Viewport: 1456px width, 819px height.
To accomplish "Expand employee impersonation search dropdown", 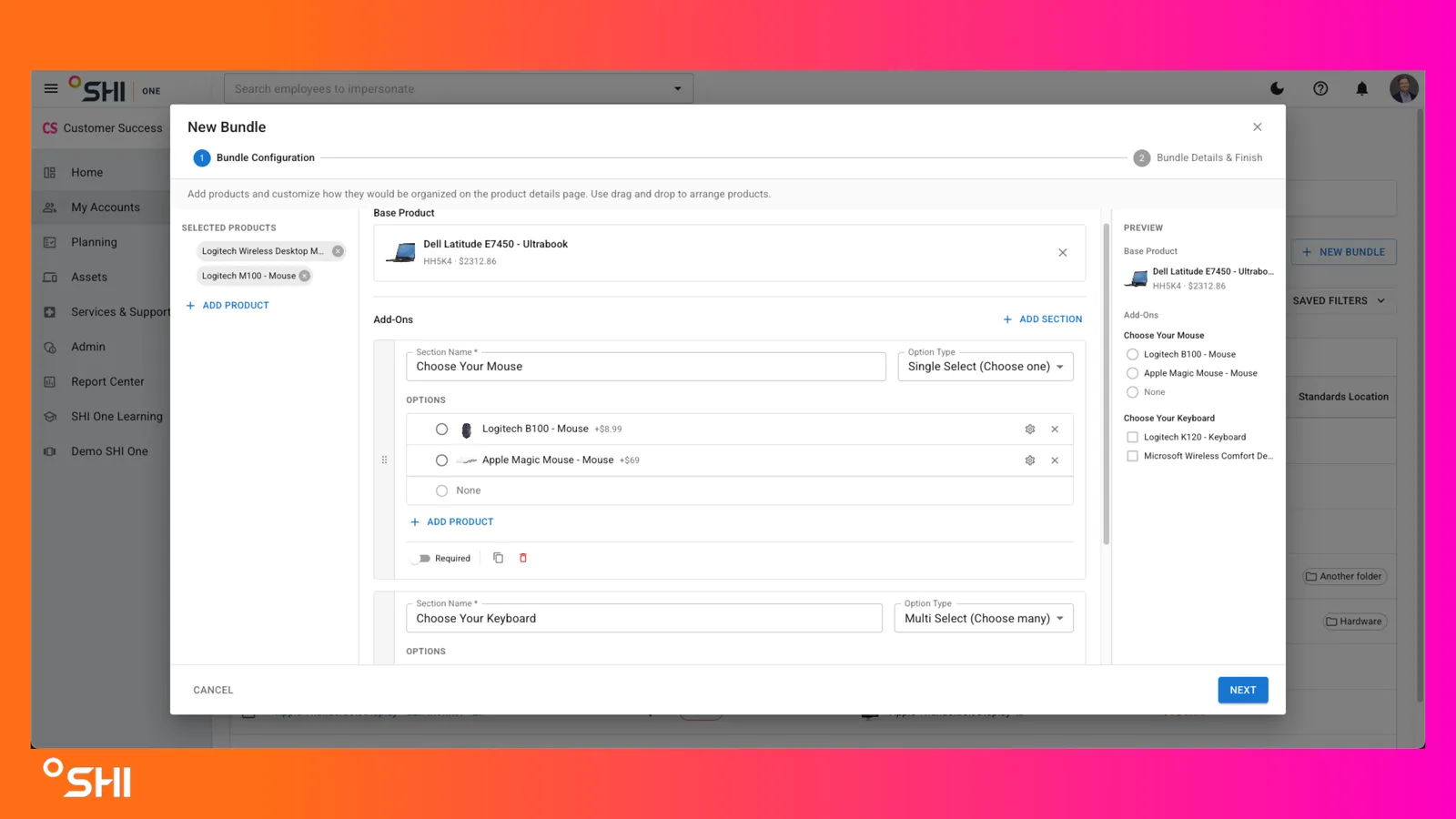I will pos(677,89).
